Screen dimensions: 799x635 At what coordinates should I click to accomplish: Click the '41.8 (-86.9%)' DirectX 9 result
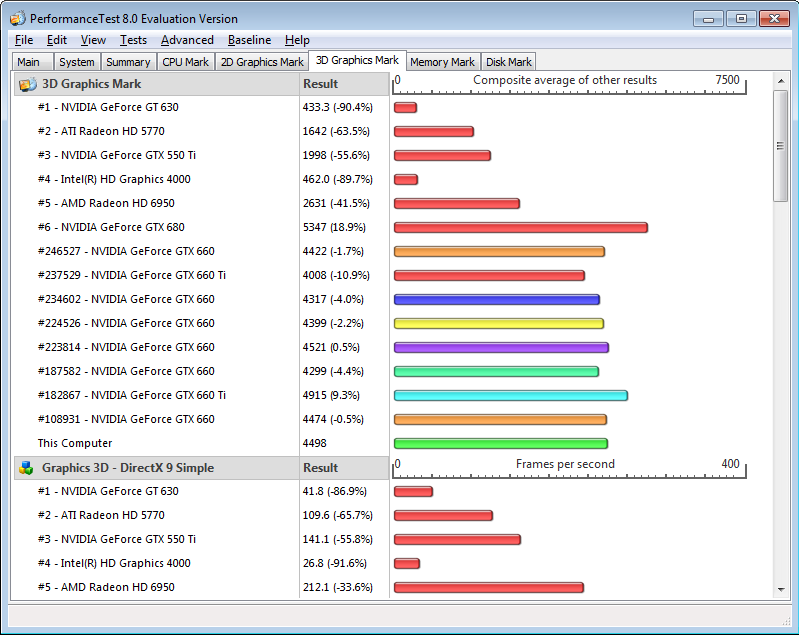(x=334, y=491)
